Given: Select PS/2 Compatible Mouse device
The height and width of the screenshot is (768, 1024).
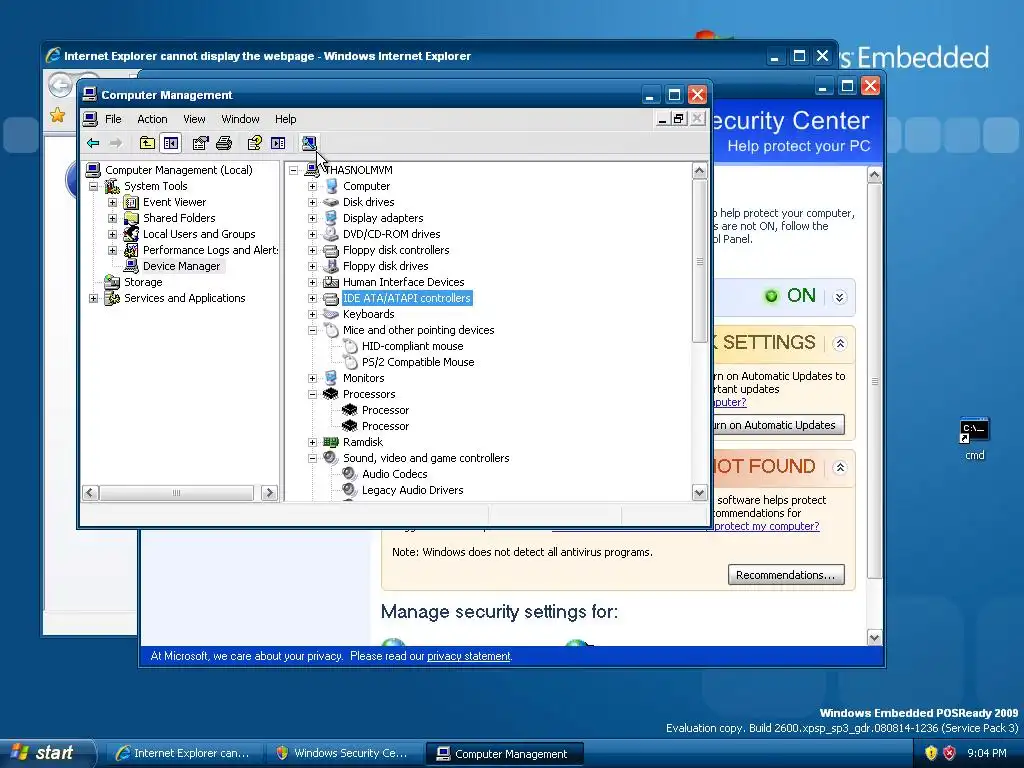Looking at the screenshot, I should (418, 362).
